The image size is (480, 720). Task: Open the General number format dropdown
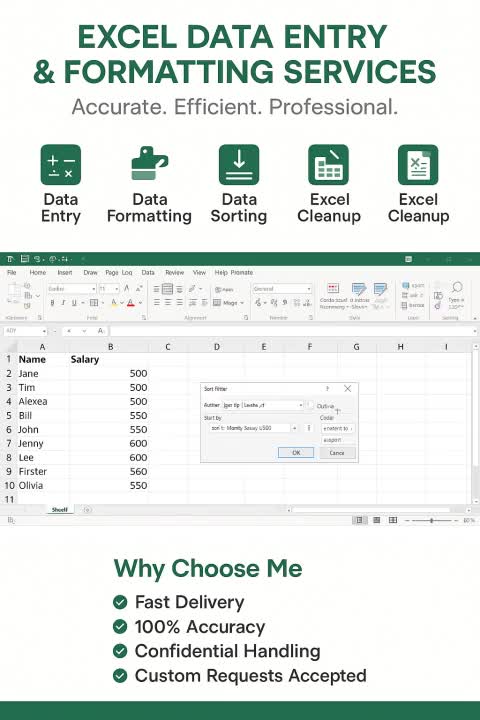pos(309,289)
